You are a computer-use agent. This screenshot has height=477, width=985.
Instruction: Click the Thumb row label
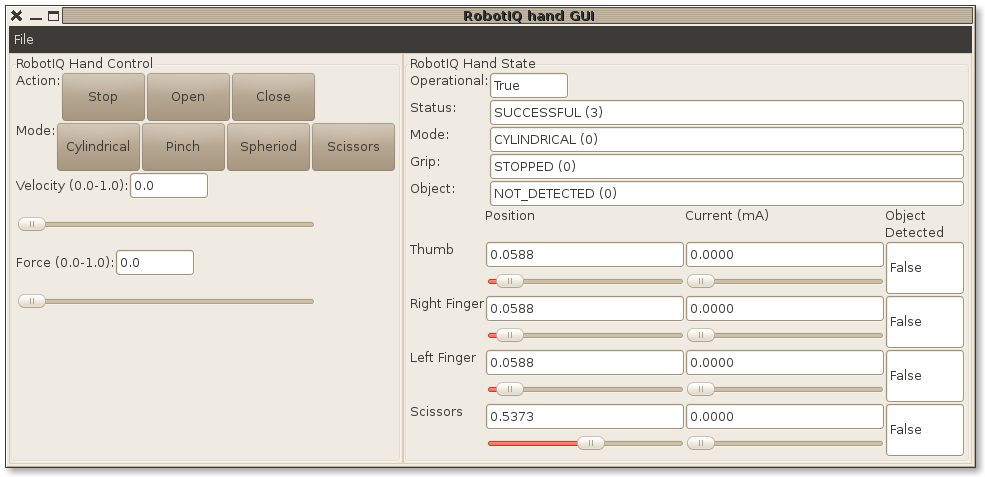[432, 249]
